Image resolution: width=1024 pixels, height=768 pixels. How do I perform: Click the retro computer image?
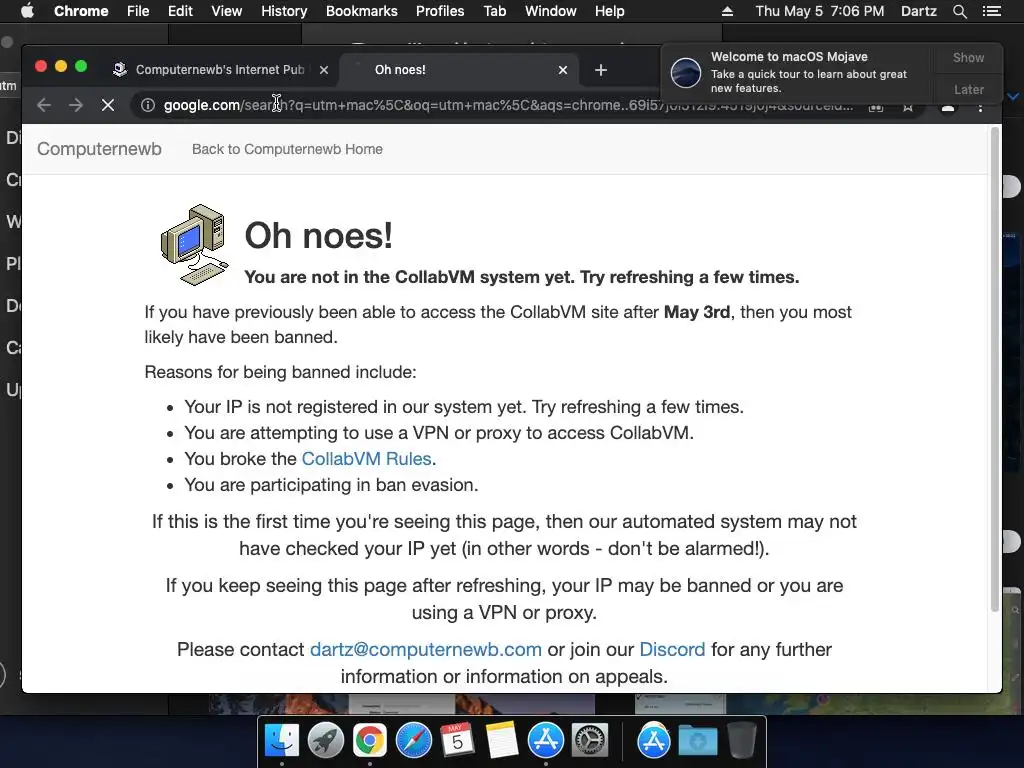click(195, 245)
